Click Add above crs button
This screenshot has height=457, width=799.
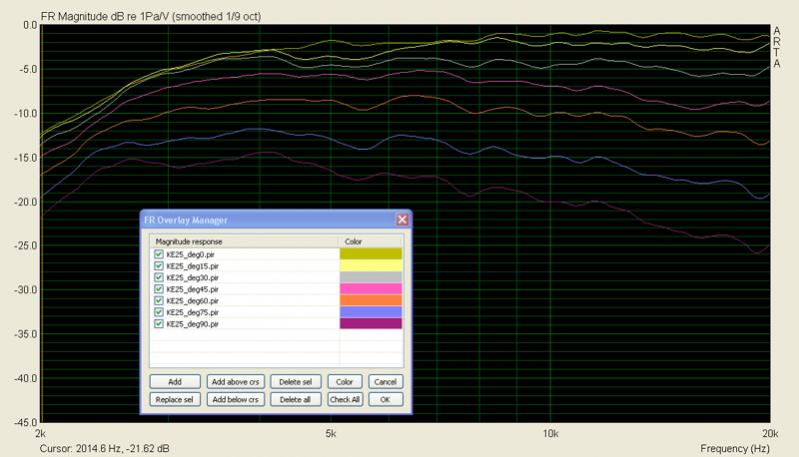pos(235,382)
